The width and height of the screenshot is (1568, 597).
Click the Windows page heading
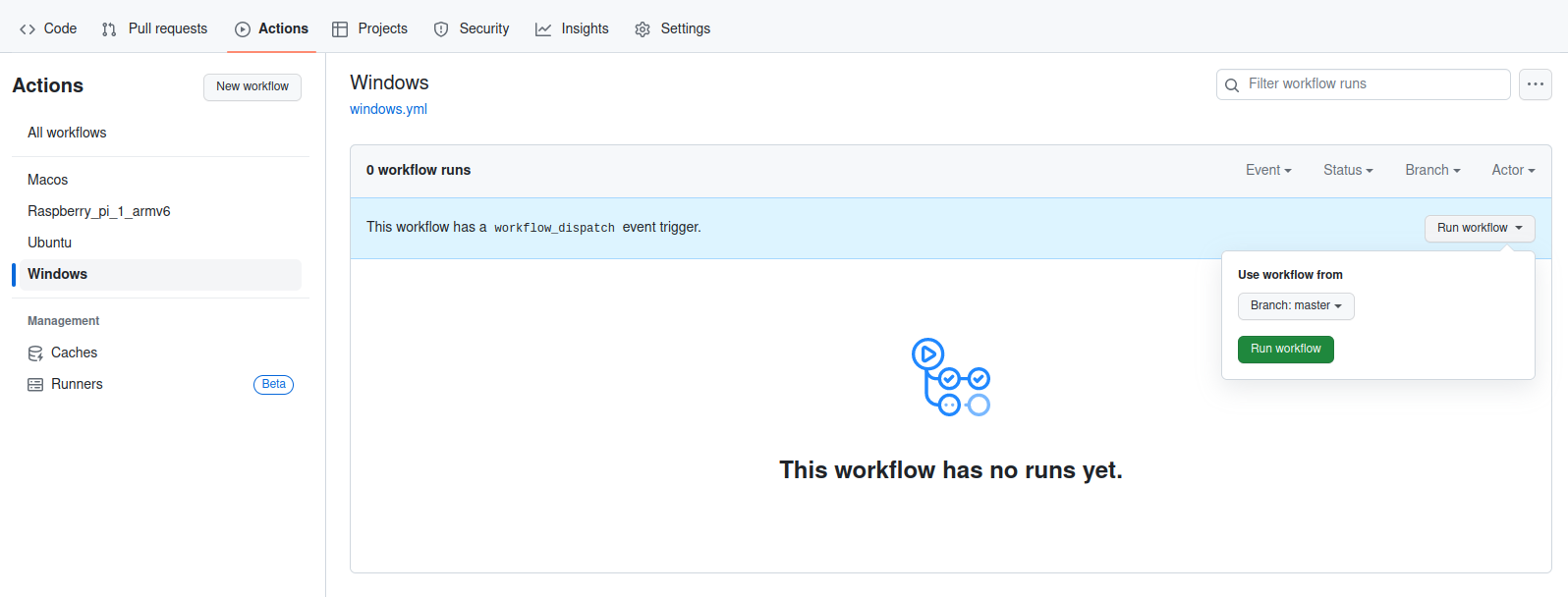click(389, 82)
